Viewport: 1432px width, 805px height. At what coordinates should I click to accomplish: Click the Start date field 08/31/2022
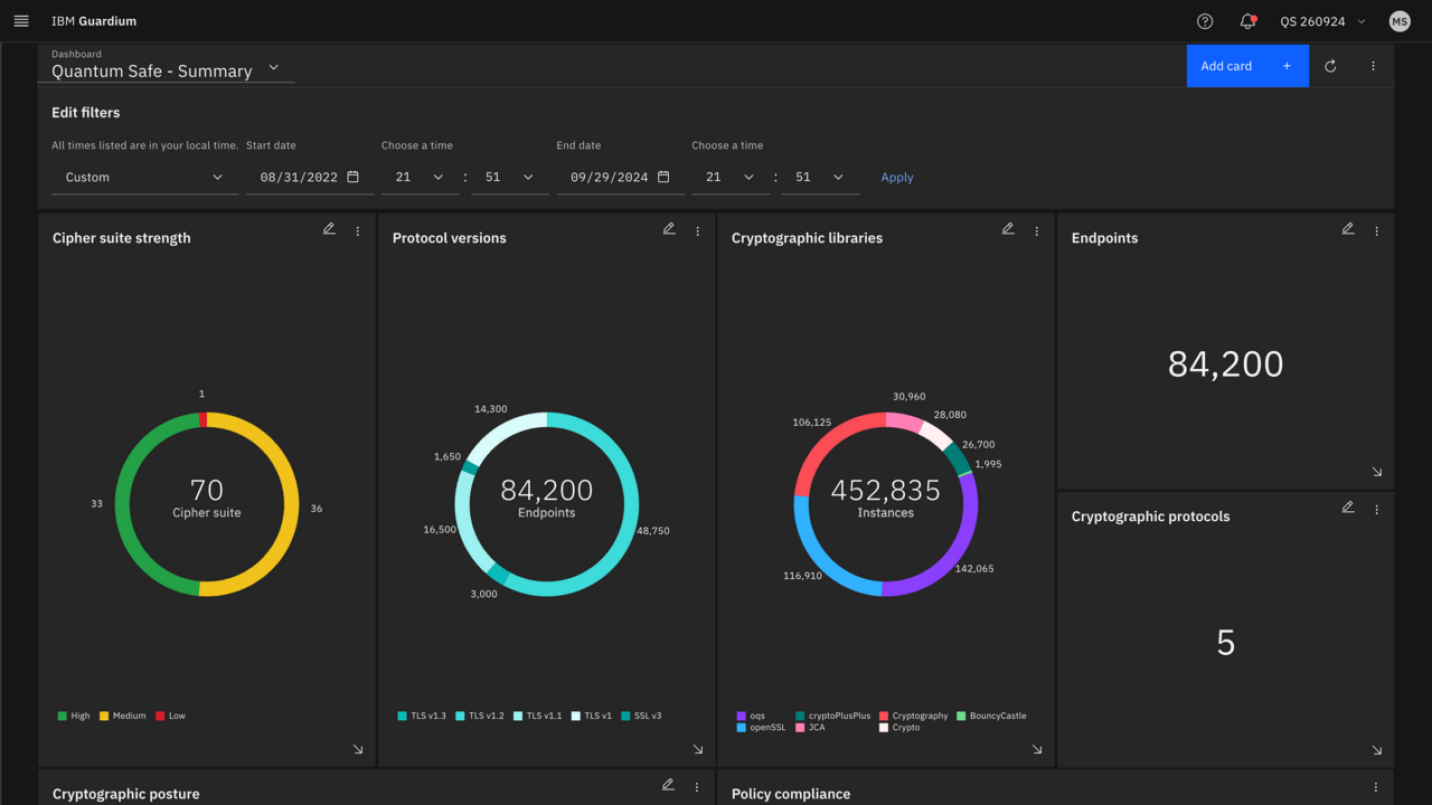(x=310, y=177)
